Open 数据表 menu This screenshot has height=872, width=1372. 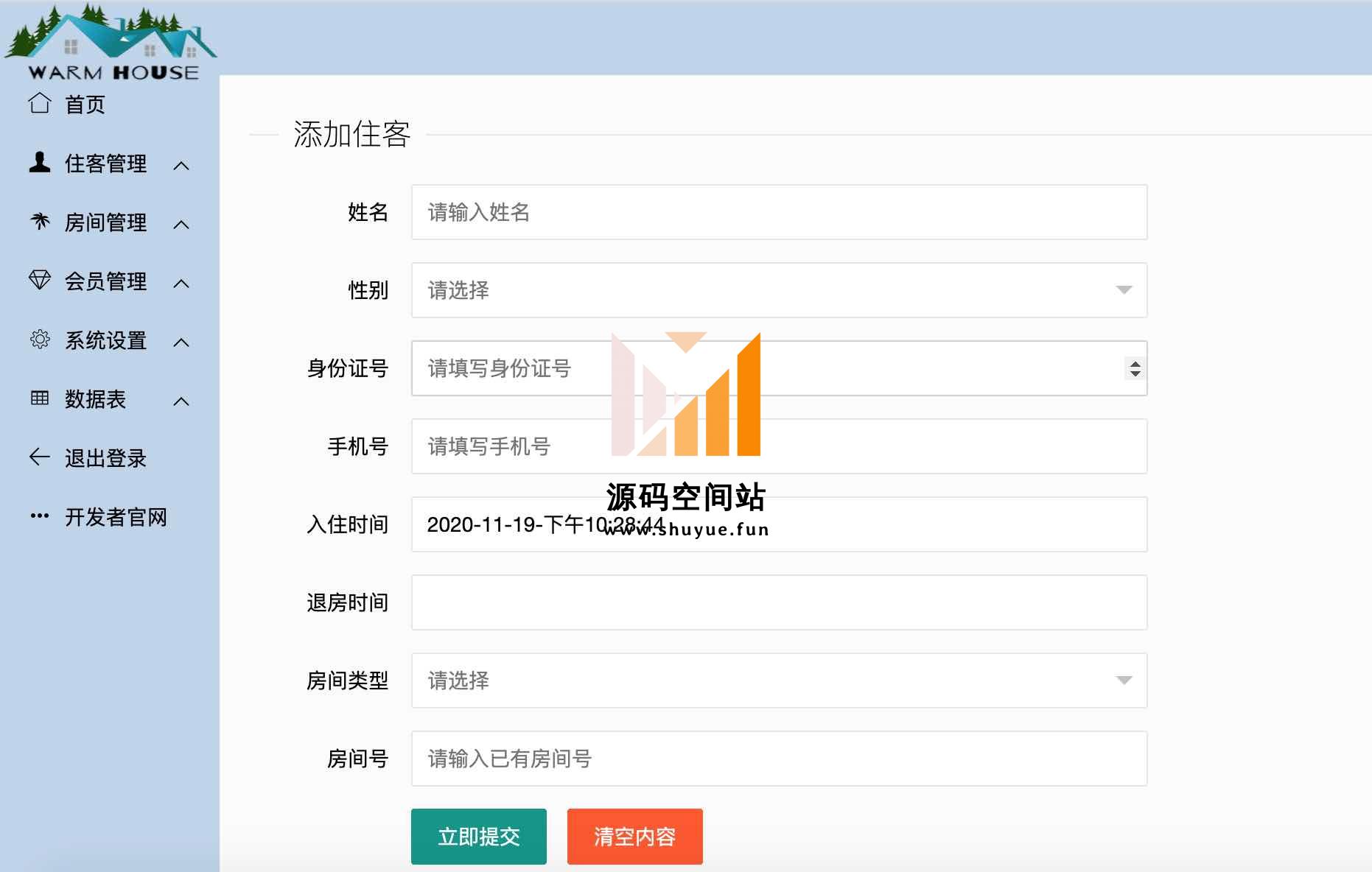coord(96,398)
